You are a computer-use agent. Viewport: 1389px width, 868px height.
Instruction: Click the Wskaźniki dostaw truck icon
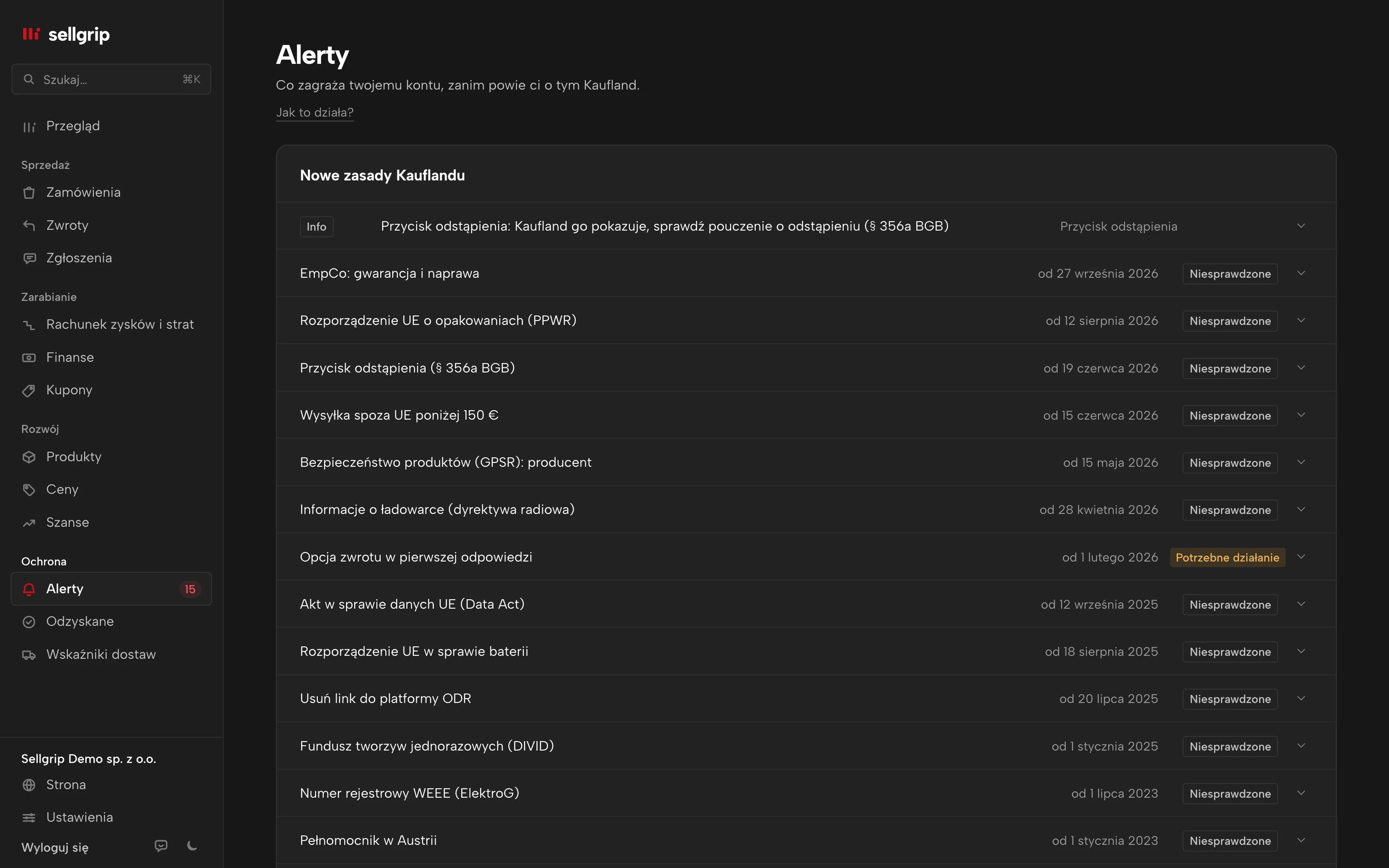[x=29, y=655]
